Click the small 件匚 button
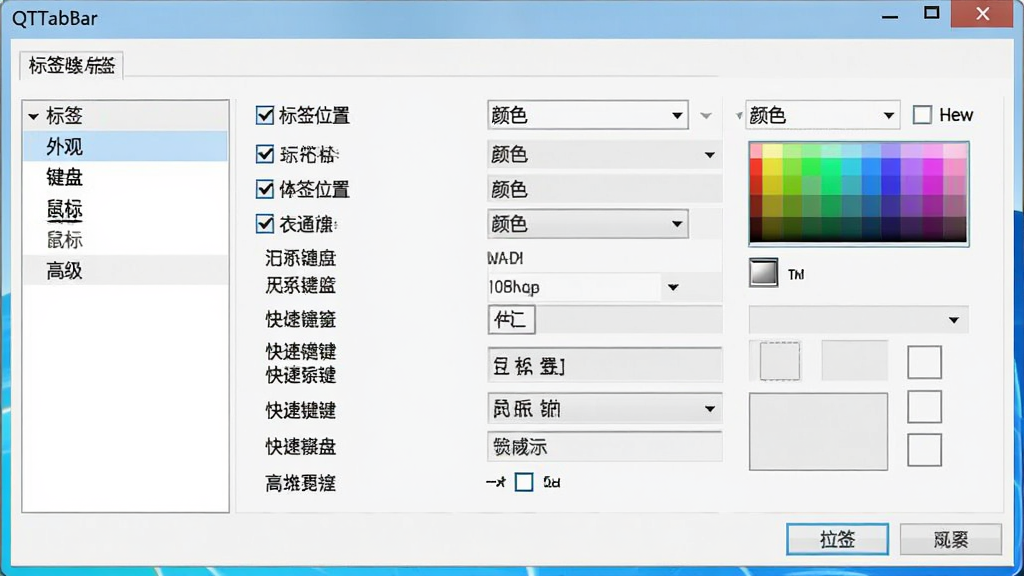1024x576 pixels. (x=511, y=319)
